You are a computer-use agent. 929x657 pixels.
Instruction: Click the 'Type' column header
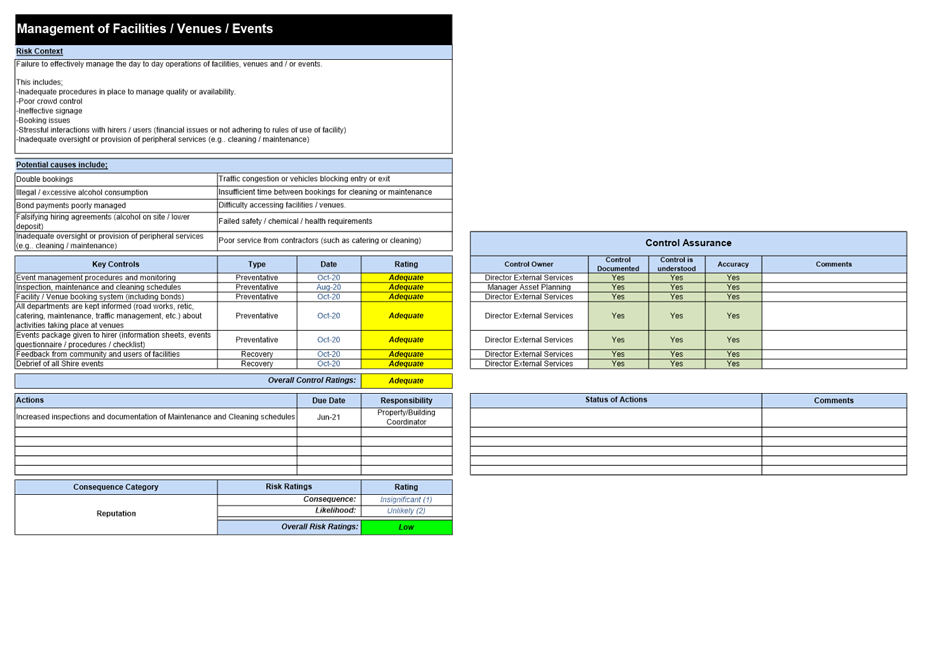[x=257, y=264]
